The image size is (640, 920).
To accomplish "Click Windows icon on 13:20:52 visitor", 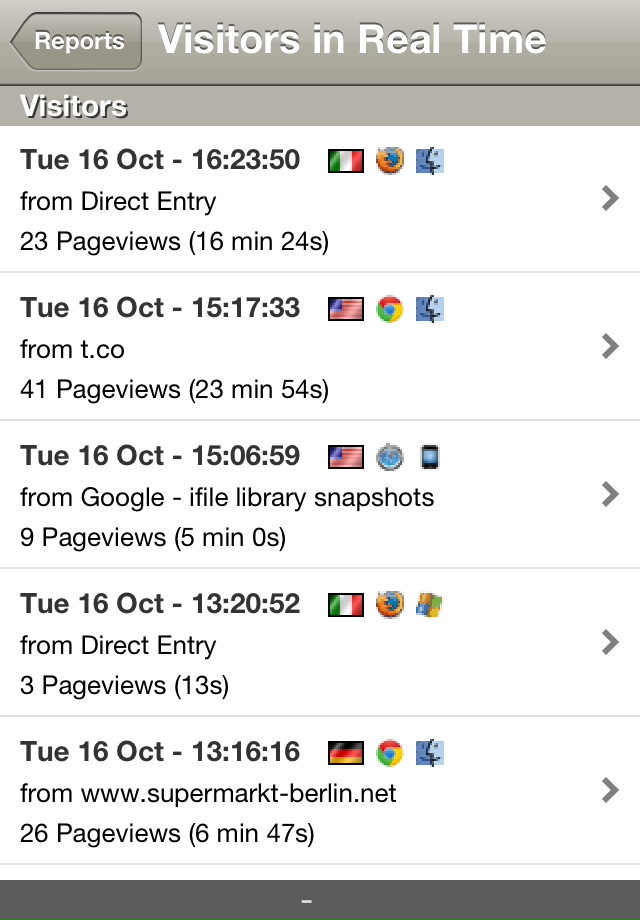I will pyautogui.click(x=430, y=605).
